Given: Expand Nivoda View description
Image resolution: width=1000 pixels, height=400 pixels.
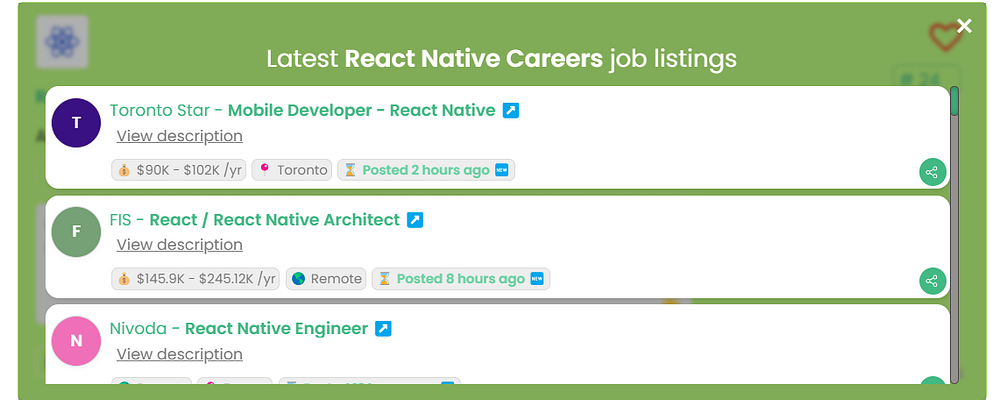Looking at the screenshot, I should tap(179, 354).
